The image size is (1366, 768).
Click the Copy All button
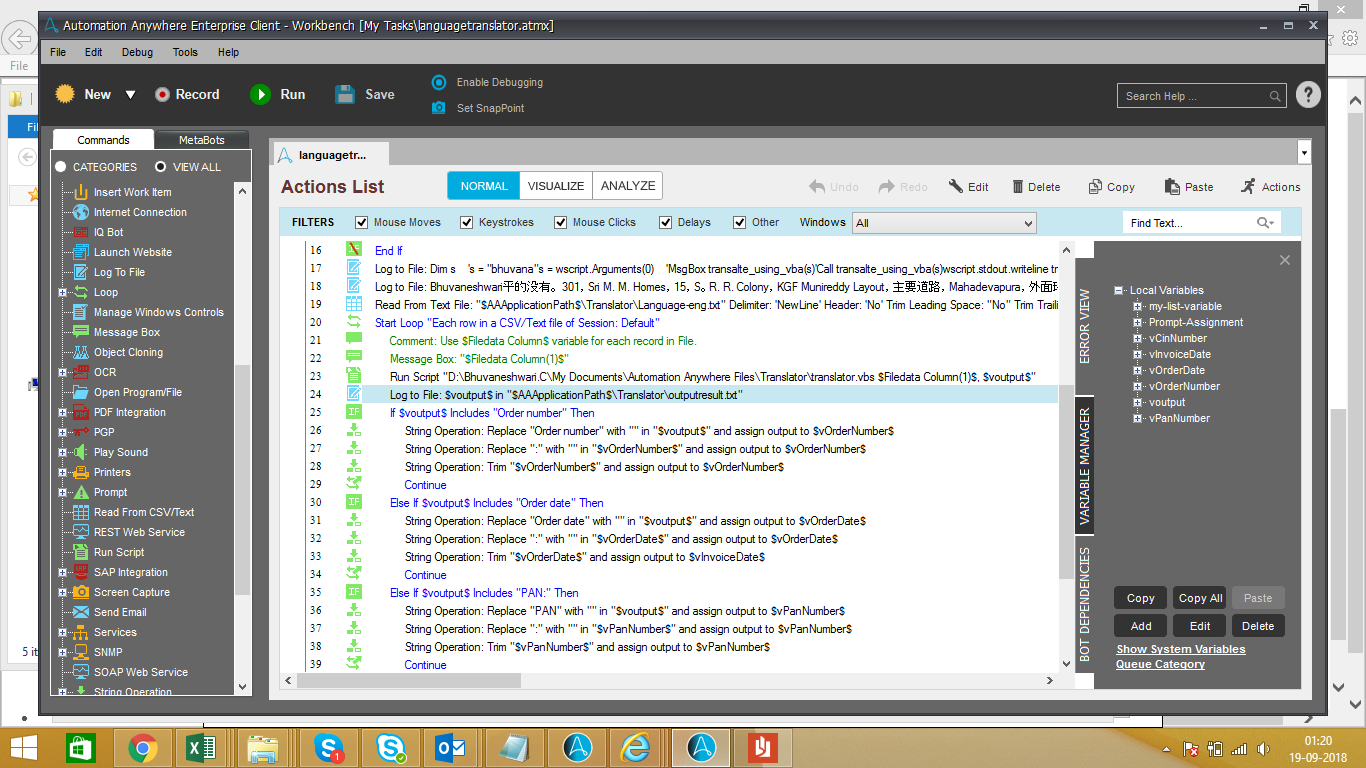(1200, 598)
